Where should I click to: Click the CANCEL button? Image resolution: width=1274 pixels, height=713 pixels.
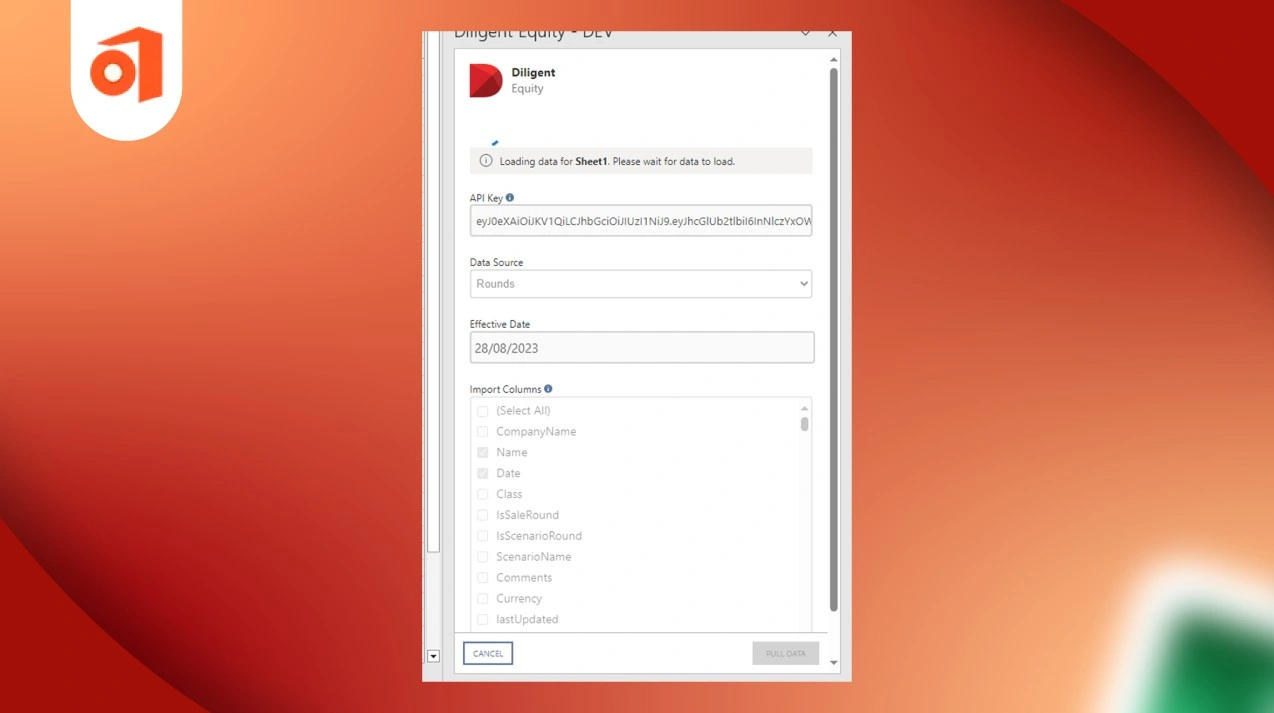click(x=488, y=654)
